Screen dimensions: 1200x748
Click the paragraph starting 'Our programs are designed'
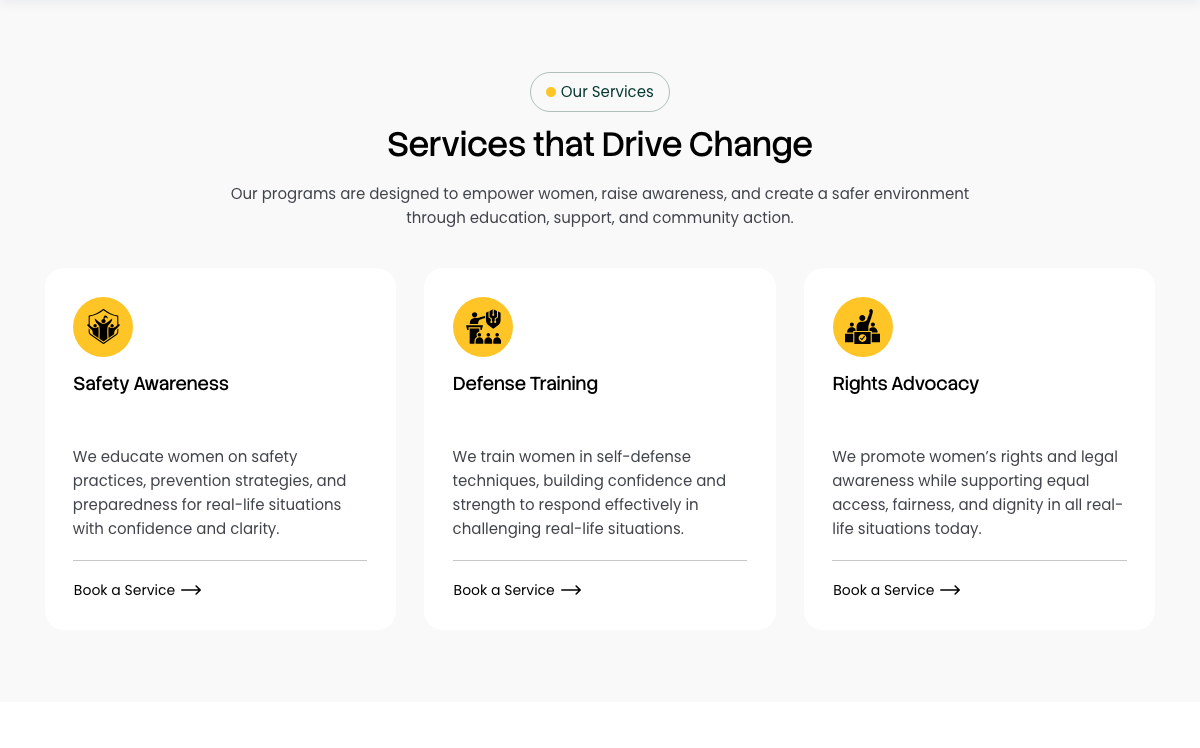tap(600, 205)
